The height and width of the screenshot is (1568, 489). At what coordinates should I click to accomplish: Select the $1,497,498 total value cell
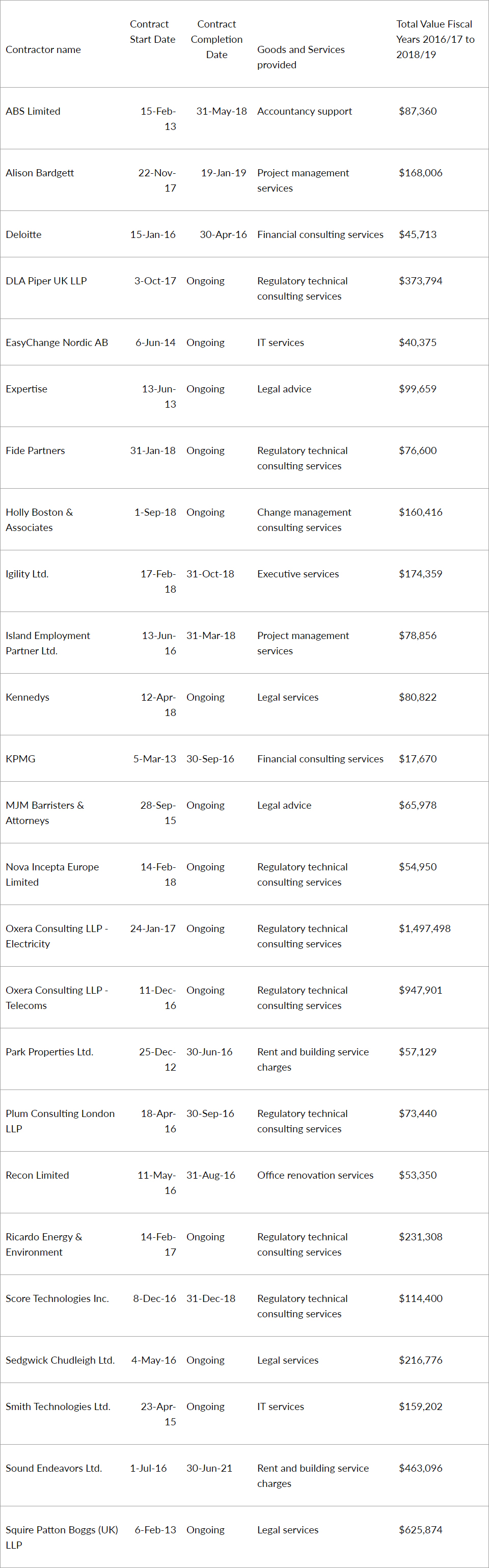tap(424, 929)
